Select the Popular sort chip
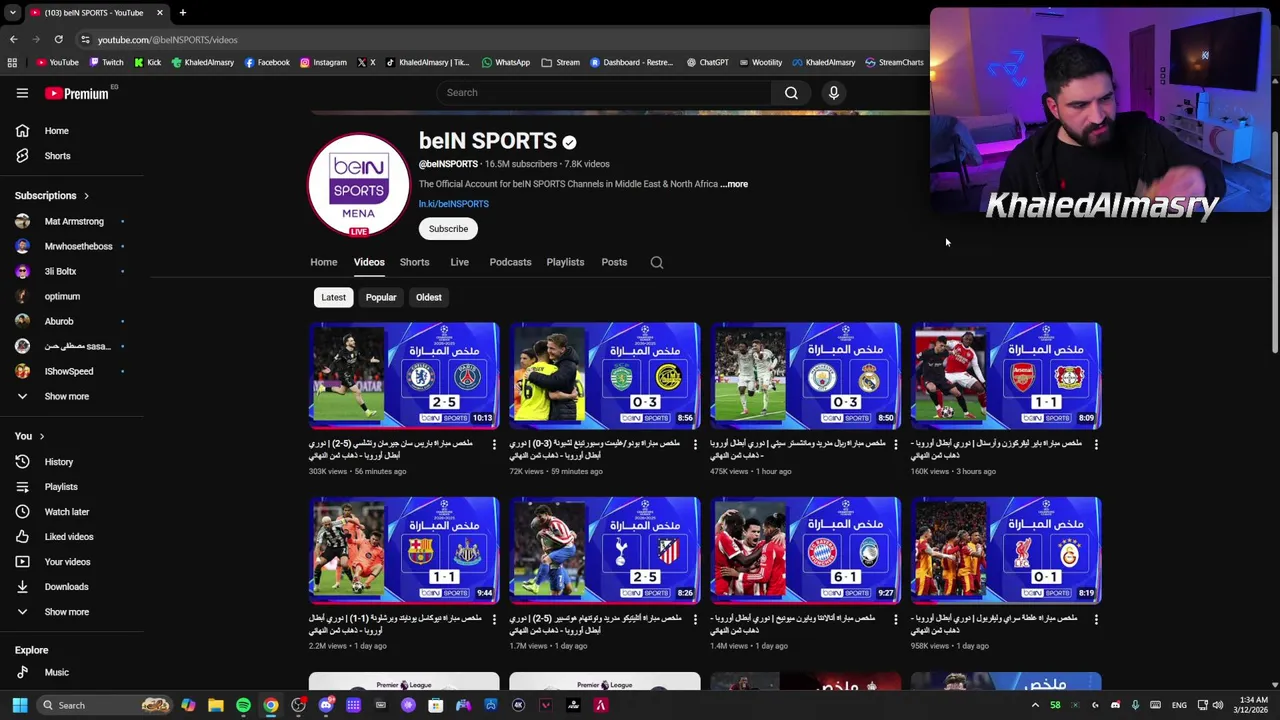The height and width of the screenshot is (720, 1280). tap(381, 297)
